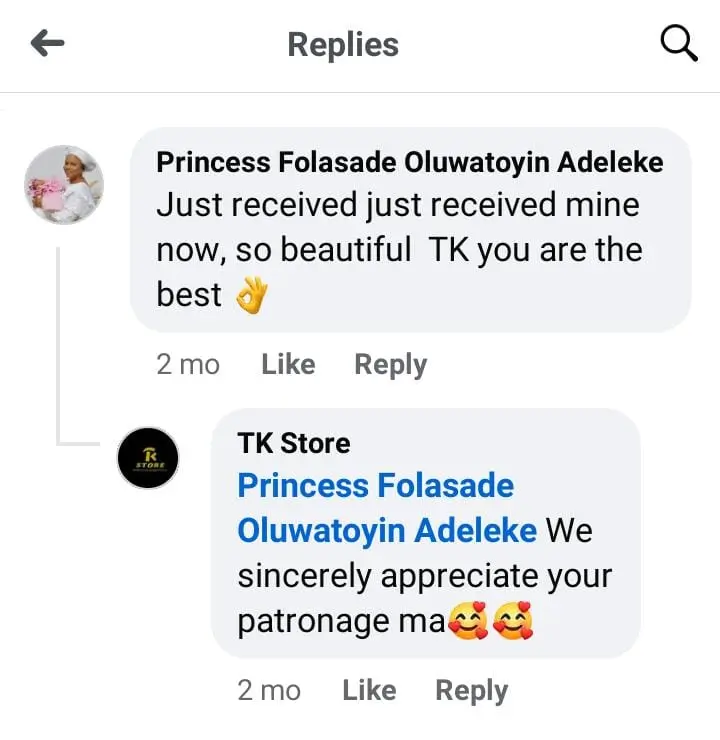Reply to Princess Folasade's comment

click(x=390, y=365)
